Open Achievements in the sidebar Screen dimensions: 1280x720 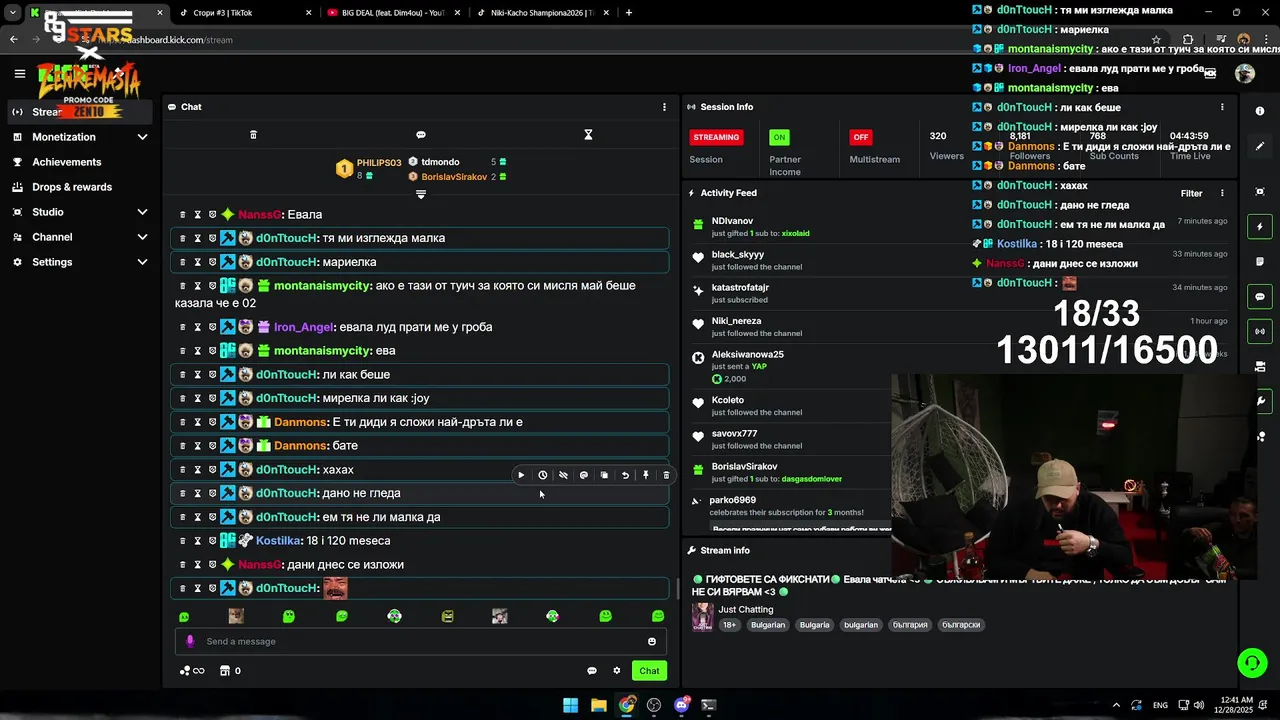[x=80, y=162]
